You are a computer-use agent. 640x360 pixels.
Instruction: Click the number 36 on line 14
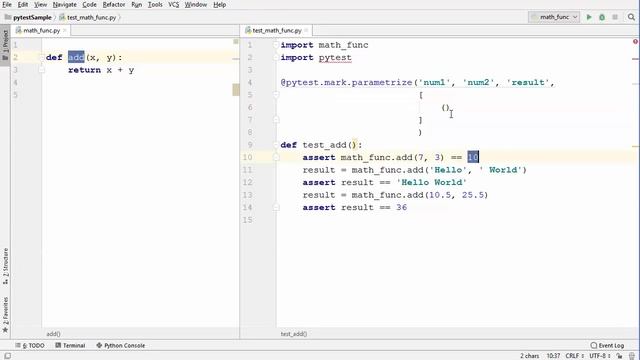tap(402, 207)
